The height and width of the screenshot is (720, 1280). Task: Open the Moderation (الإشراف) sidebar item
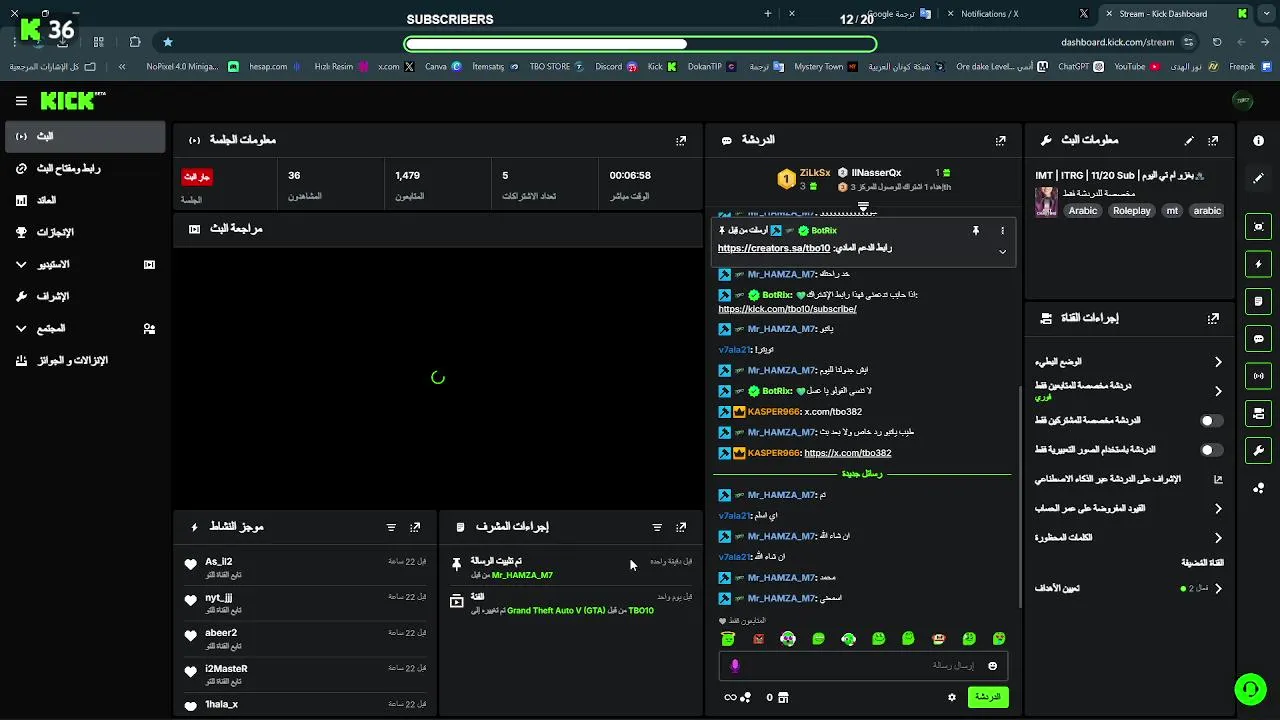pos(84,297)
